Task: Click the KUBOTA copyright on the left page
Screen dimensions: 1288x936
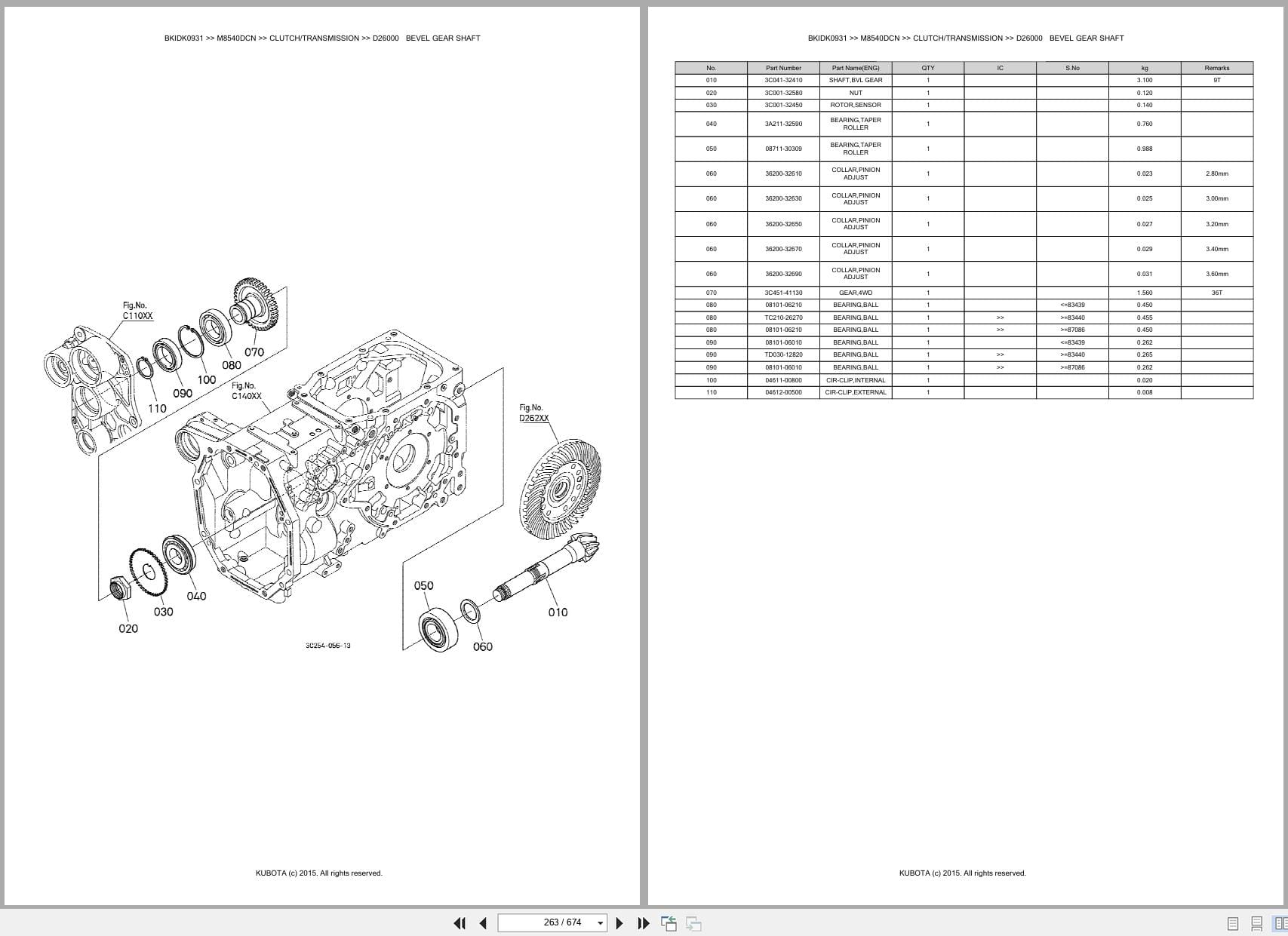Action: click(319, 873)
